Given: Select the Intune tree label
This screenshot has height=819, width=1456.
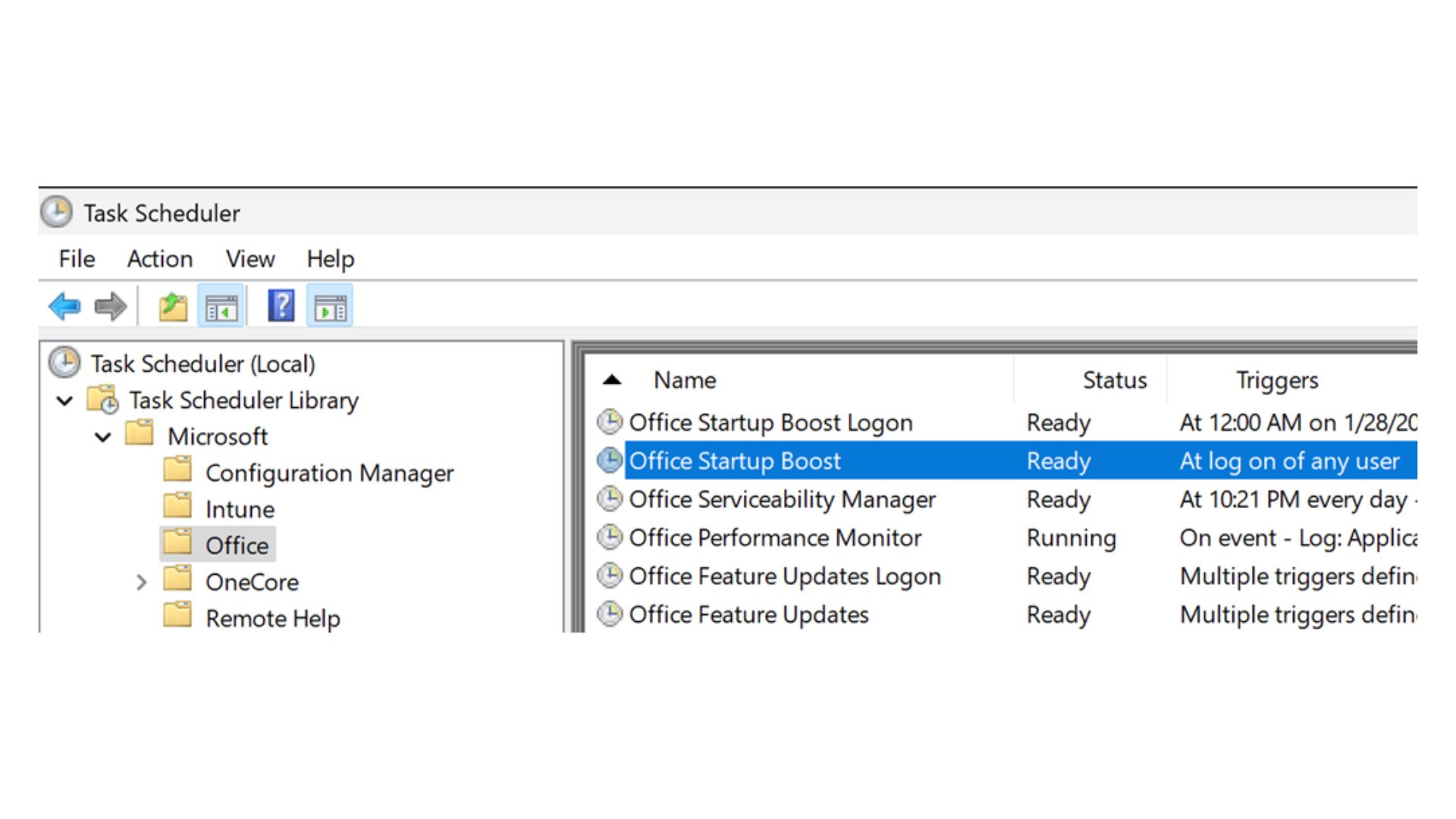Looking at the screenshot, I should [240, 509].
